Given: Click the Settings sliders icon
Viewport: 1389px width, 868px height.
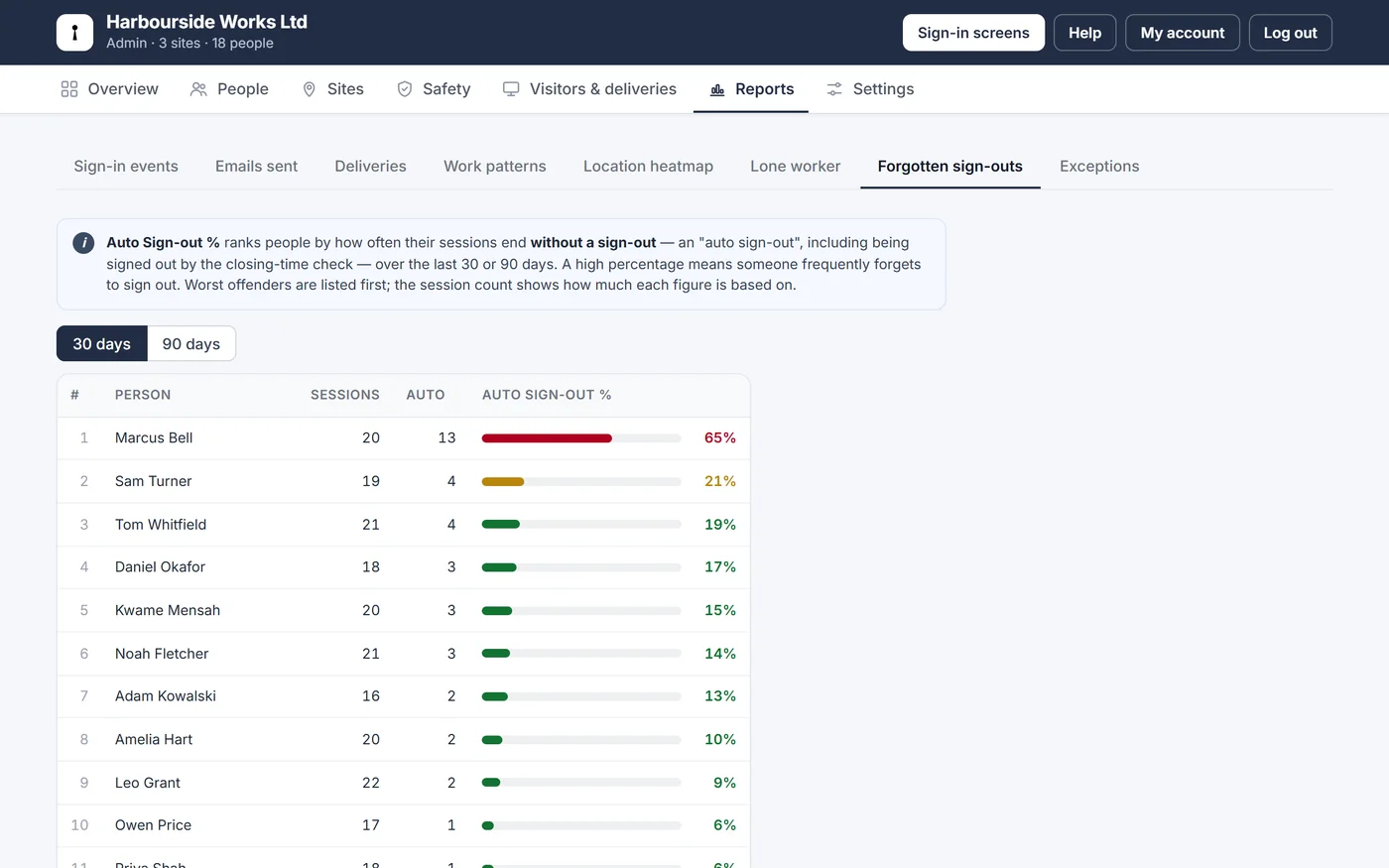Looking at the screenshot, I should click(834, 89).
